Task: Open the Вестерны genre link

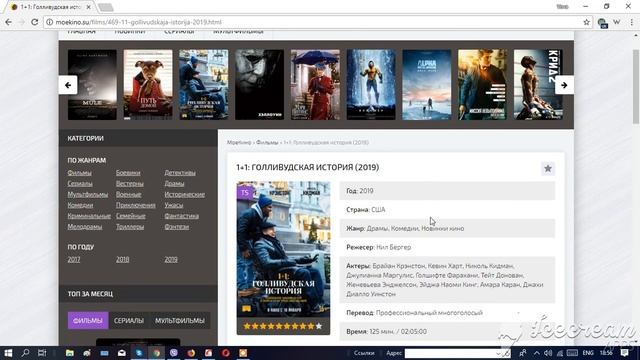Action: coord(129,183)
